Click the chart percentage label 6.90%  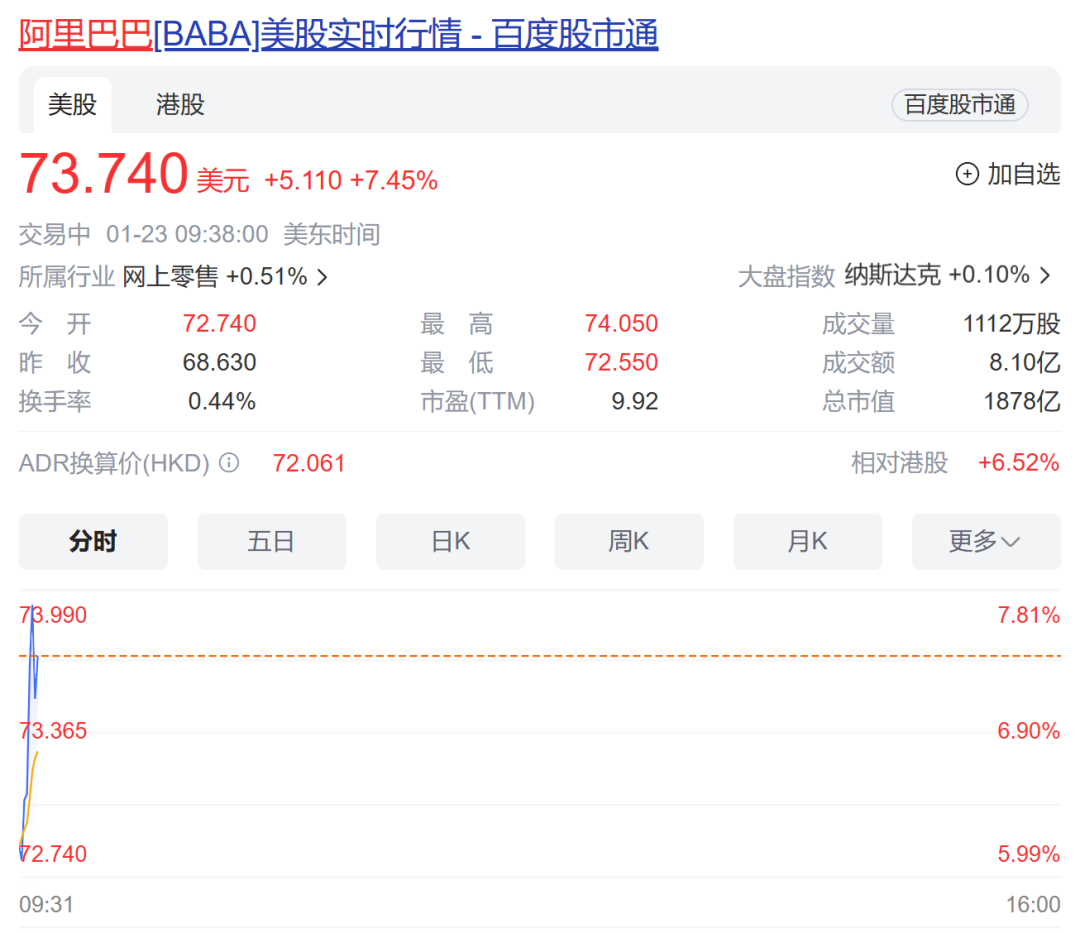[x=1029, y=731]
